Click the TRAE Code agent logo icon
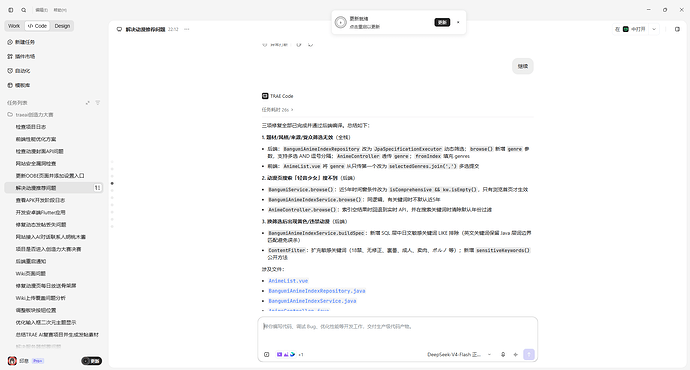690x370 pixels. pos(265,96)
